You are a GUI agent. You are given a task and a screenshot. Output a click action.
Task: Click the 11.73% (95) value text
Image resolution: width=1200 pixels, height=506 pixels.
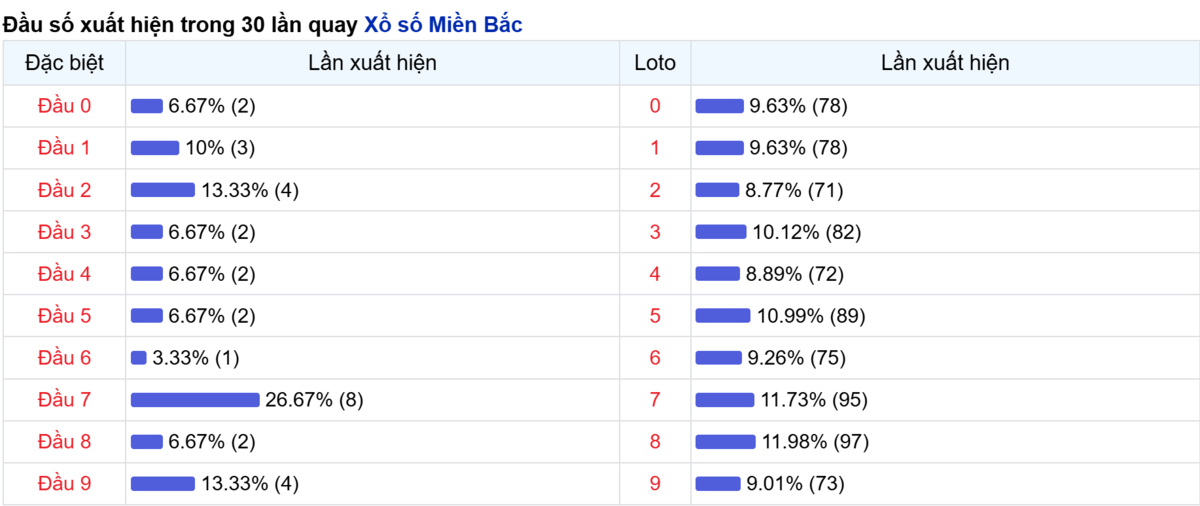click(814, 400)
